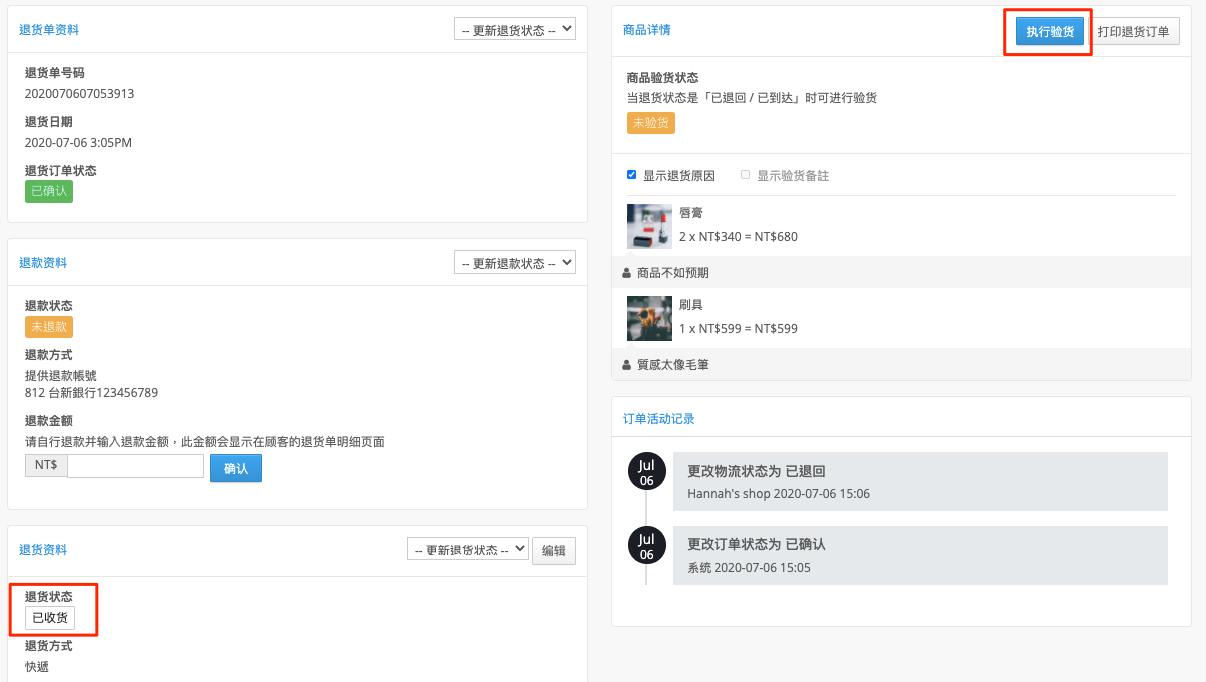Click the 编辑 button in 退货资料
Screen dimensions: 1206x682
point(554,550)
